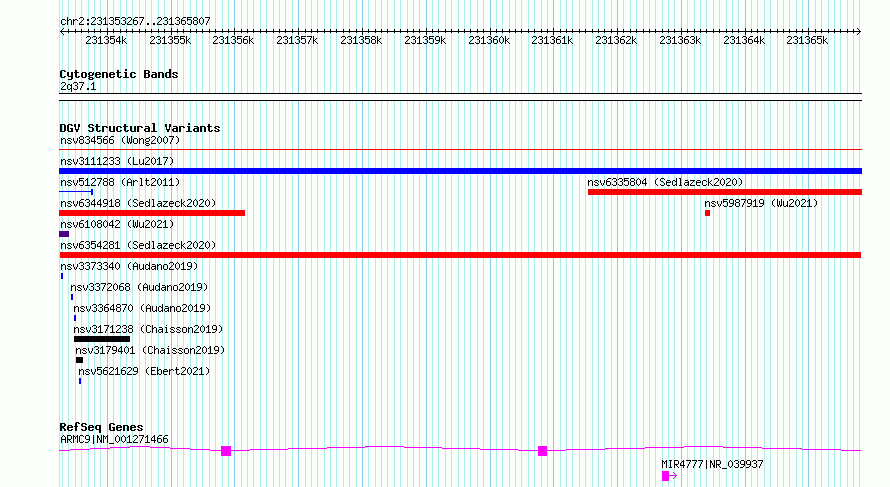Open the nsv3171238 (Chaisson2019) label
890x487 pixels.
pyautogui.click(x=148, y=329)
